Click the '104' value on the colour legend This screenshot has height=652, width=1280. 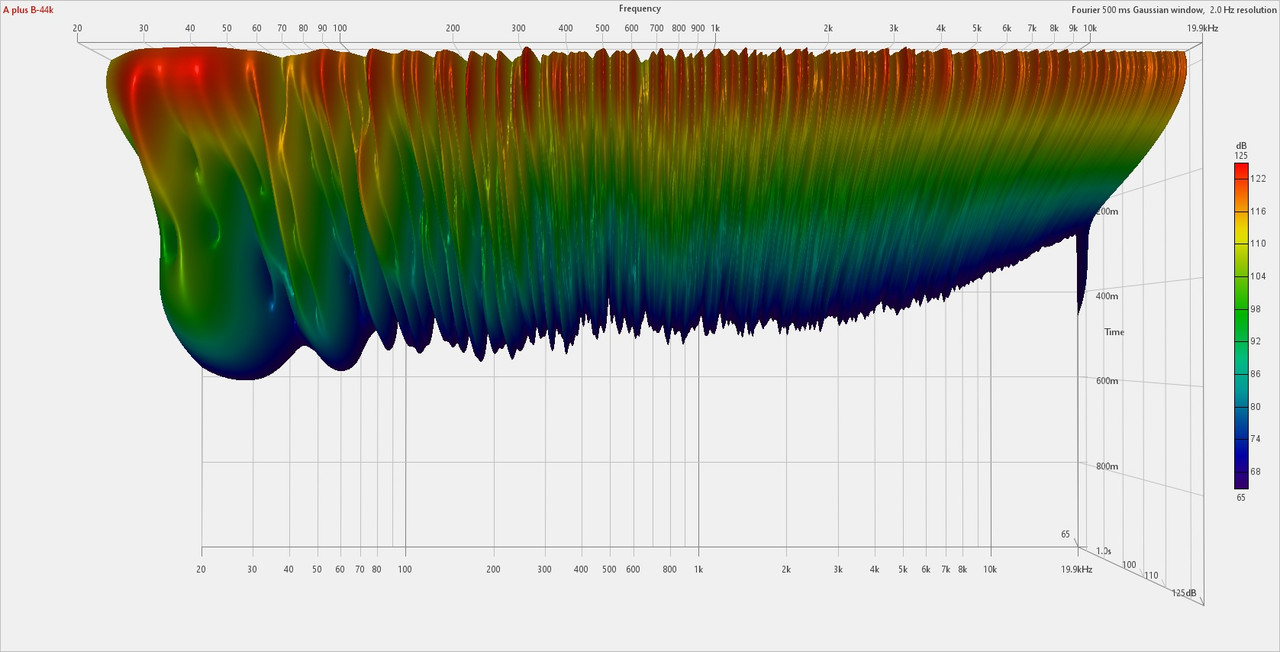pyautogui.click(x=1258, y=276)
